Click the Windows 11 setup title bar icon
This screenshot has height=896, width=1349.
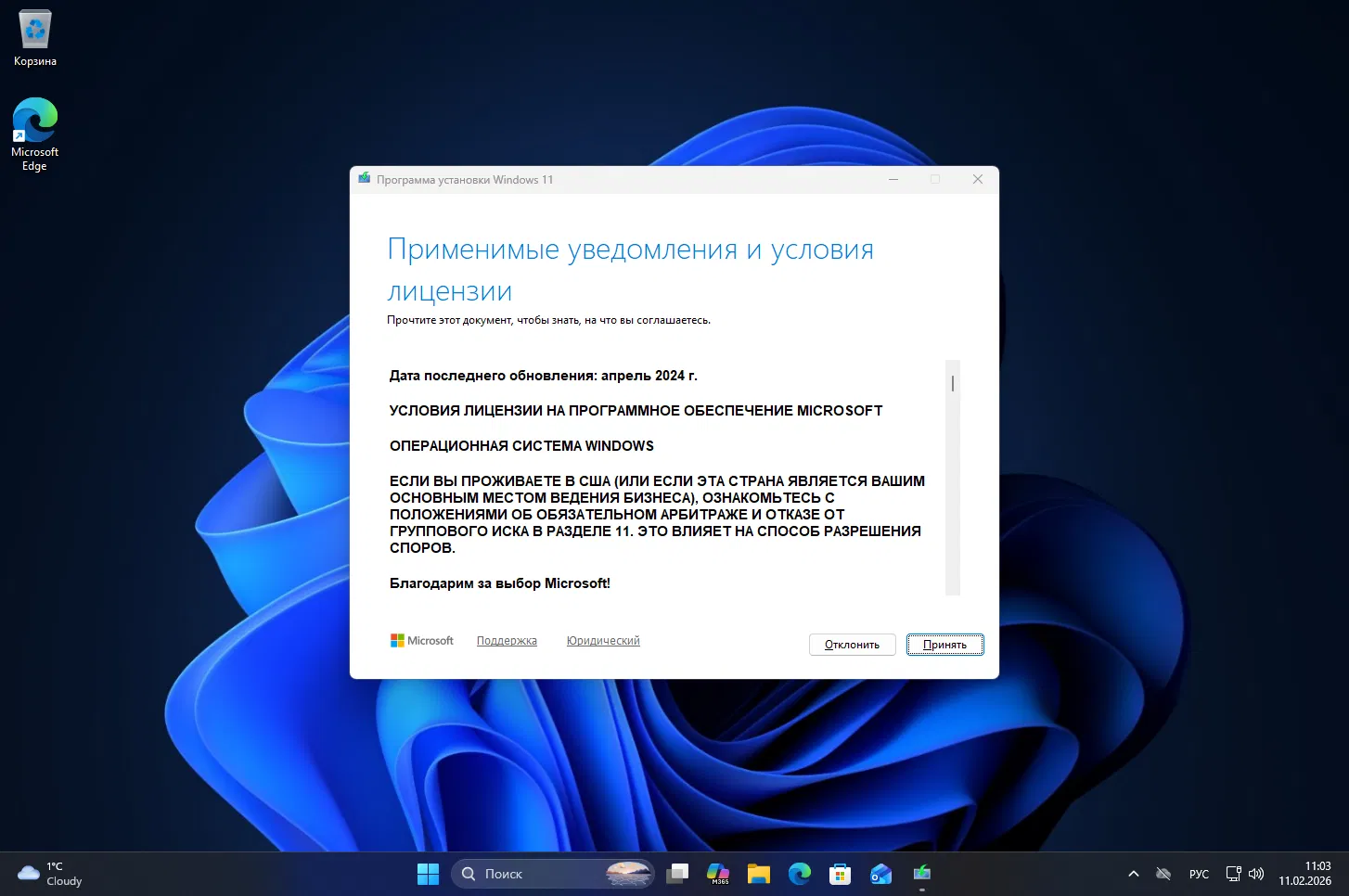(365, 179)
